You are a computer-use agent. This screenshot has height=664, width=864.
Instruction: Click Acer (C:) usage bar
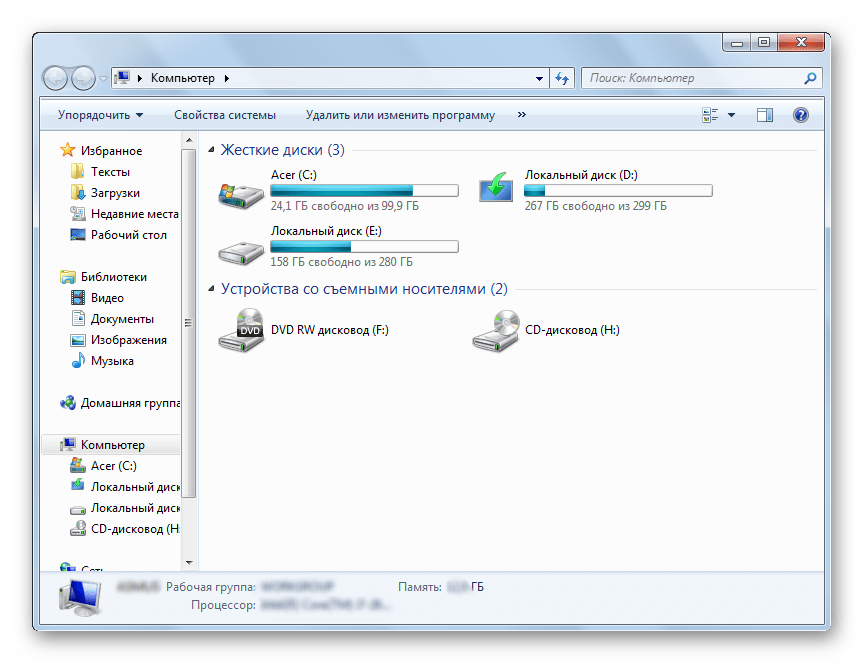point(364,191)
